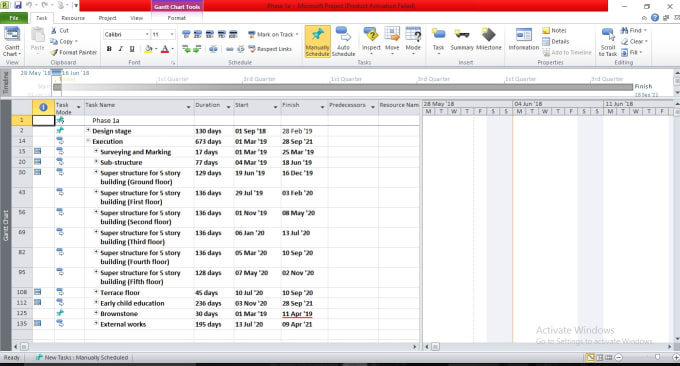Expand the Terrace floor task
Viewport: 680px width, 366px height.
(x=96, y=292)
